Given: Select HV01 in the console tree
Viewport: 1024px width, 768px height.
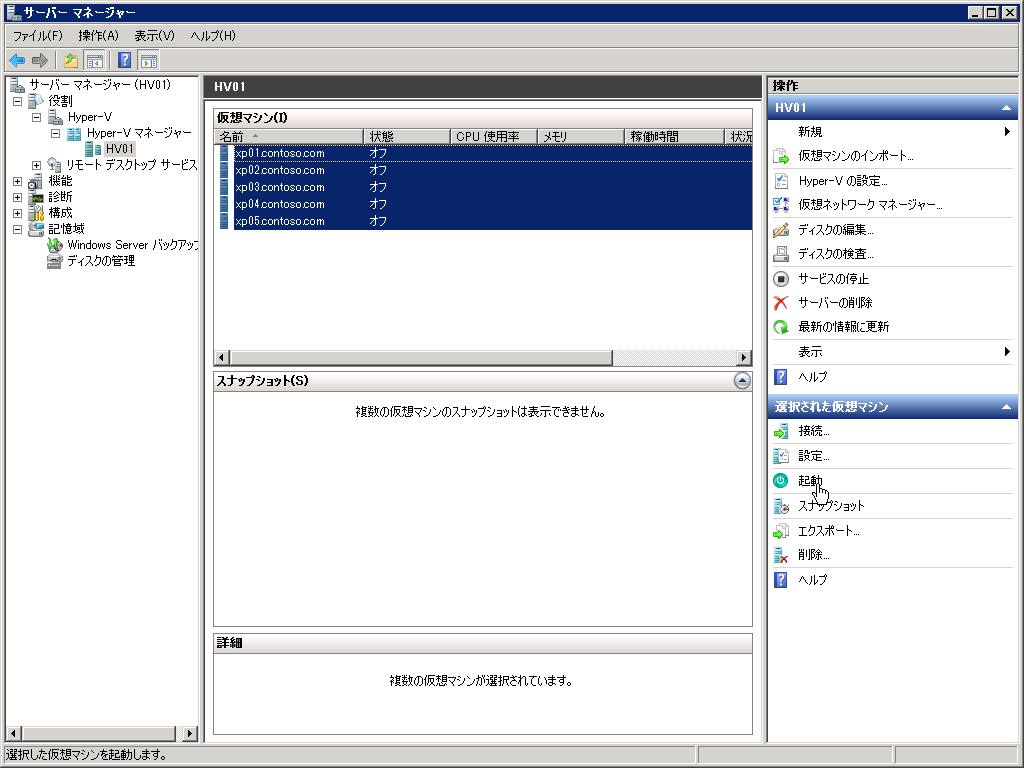Looking at the screenshot, I should coord(120,150).
